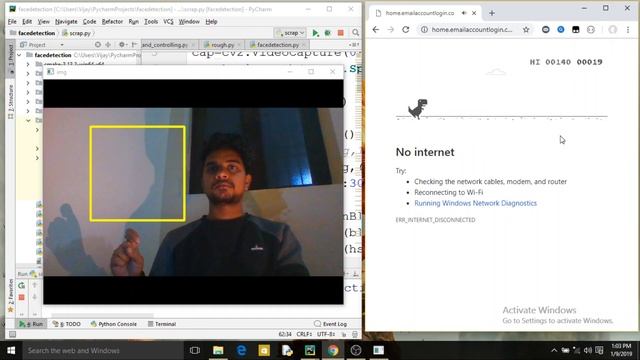Toggle the Favorites side tool window tab
640x360 pixels.
pyautogui.click(x=11, y=295)
